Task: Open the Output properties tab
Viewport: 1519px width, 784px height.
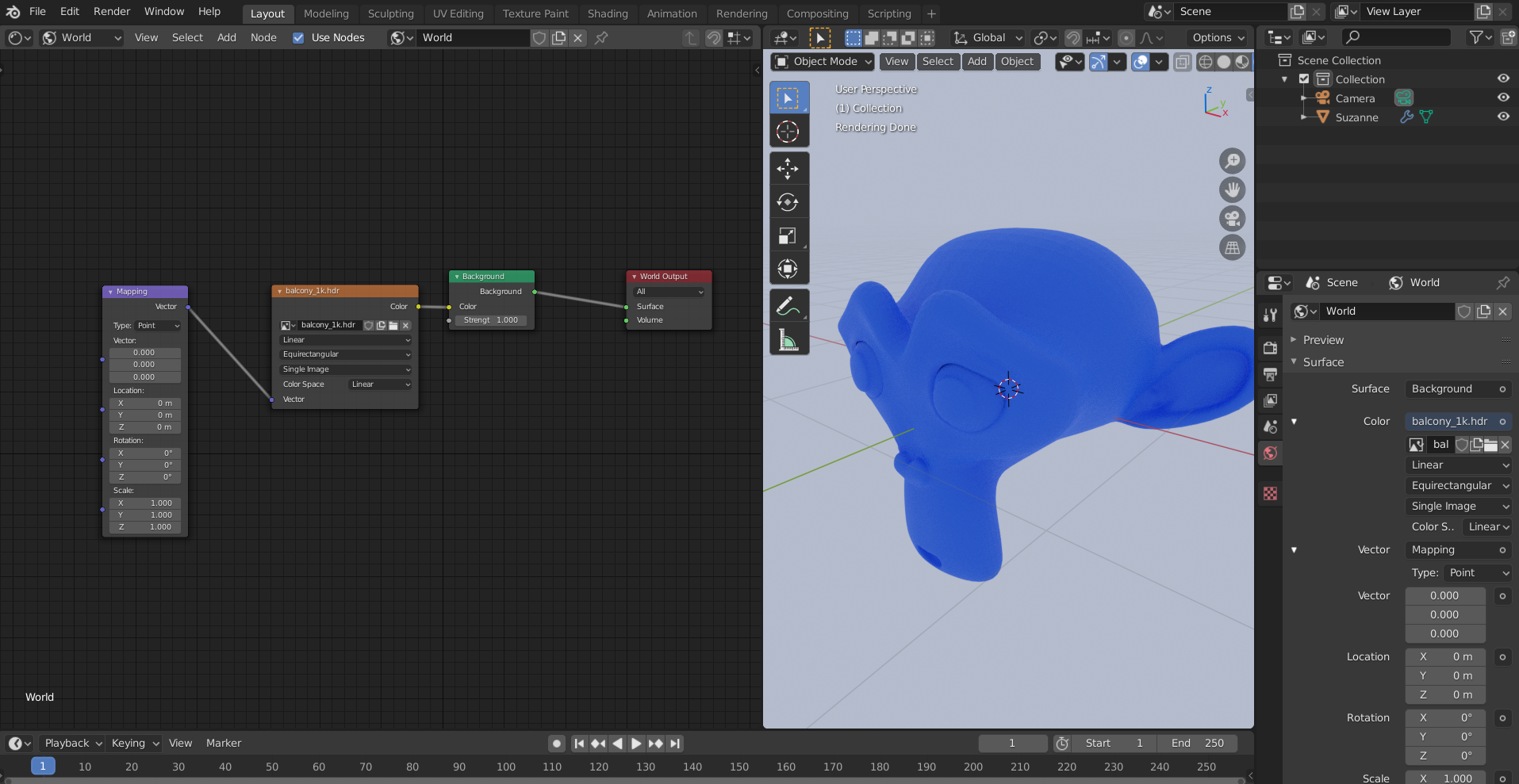Action: pyautogui.click(x=1270, y=374)
